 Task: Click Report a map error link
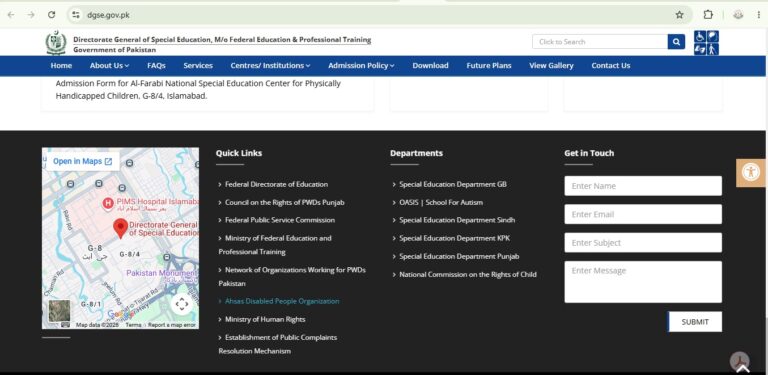(171, 325)
